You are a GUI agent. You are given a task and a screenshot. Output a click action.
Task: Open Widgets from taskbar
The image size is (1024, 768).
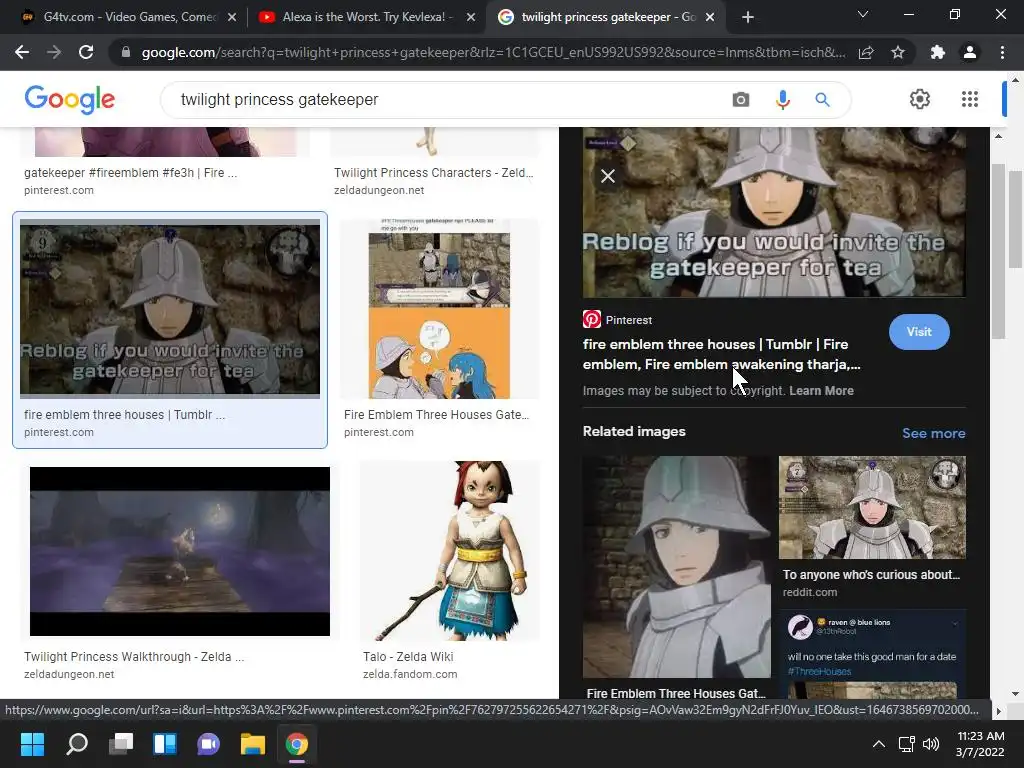(165, 744)
